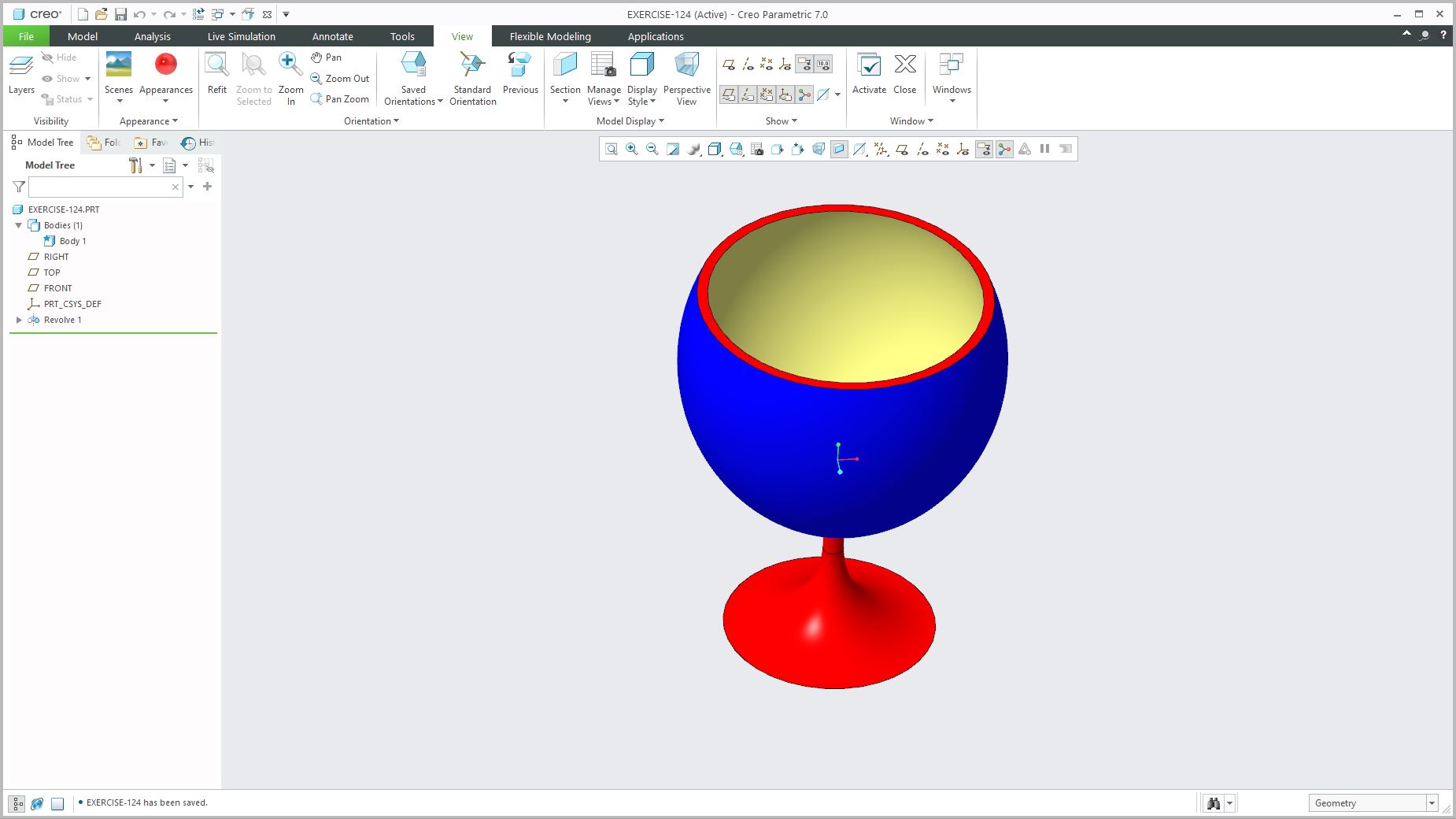Viewport: 1456px width, 819px height.
Task: Open the History panel tab
Action: [198, 143]
